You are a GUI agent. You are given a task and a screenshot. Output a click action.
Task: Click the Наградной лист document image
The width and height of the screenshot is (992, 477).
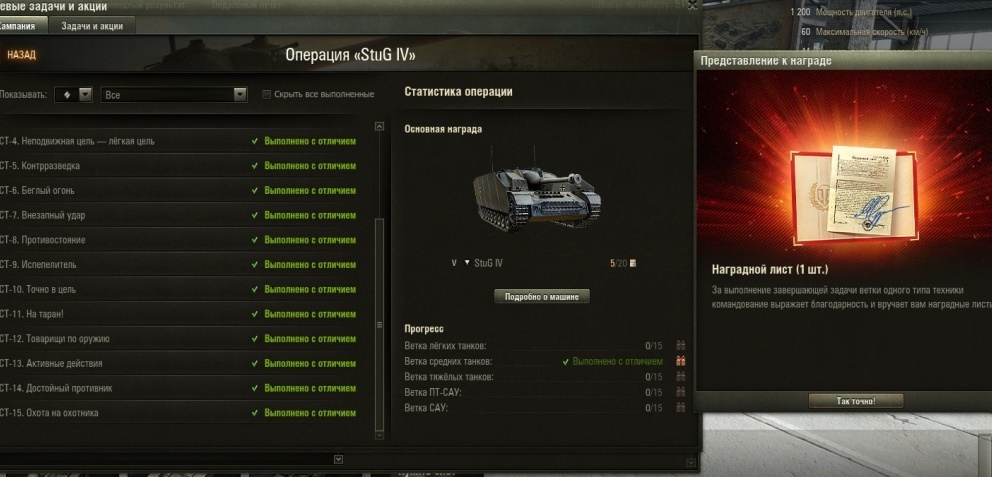coord(853,195)
